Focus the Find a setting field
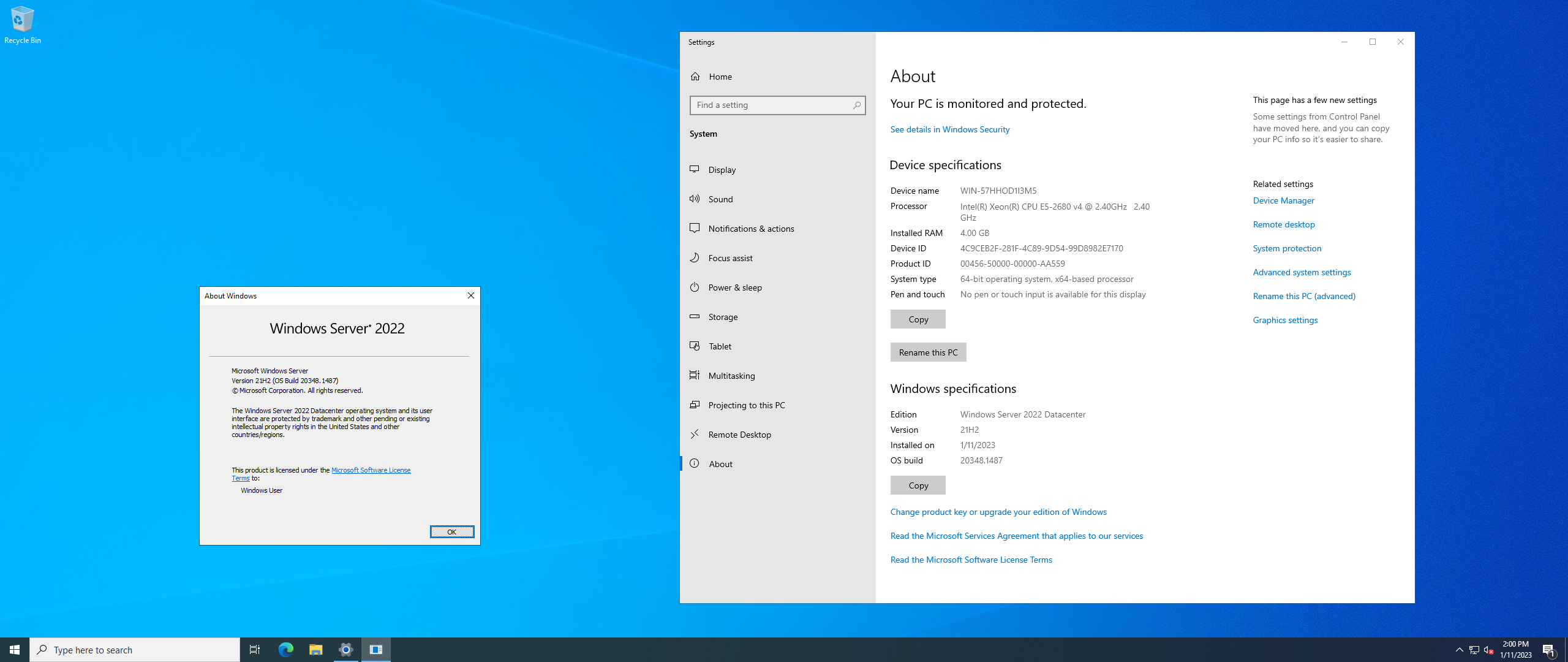This screenshot has width=1568, height=662. (777, 105)
